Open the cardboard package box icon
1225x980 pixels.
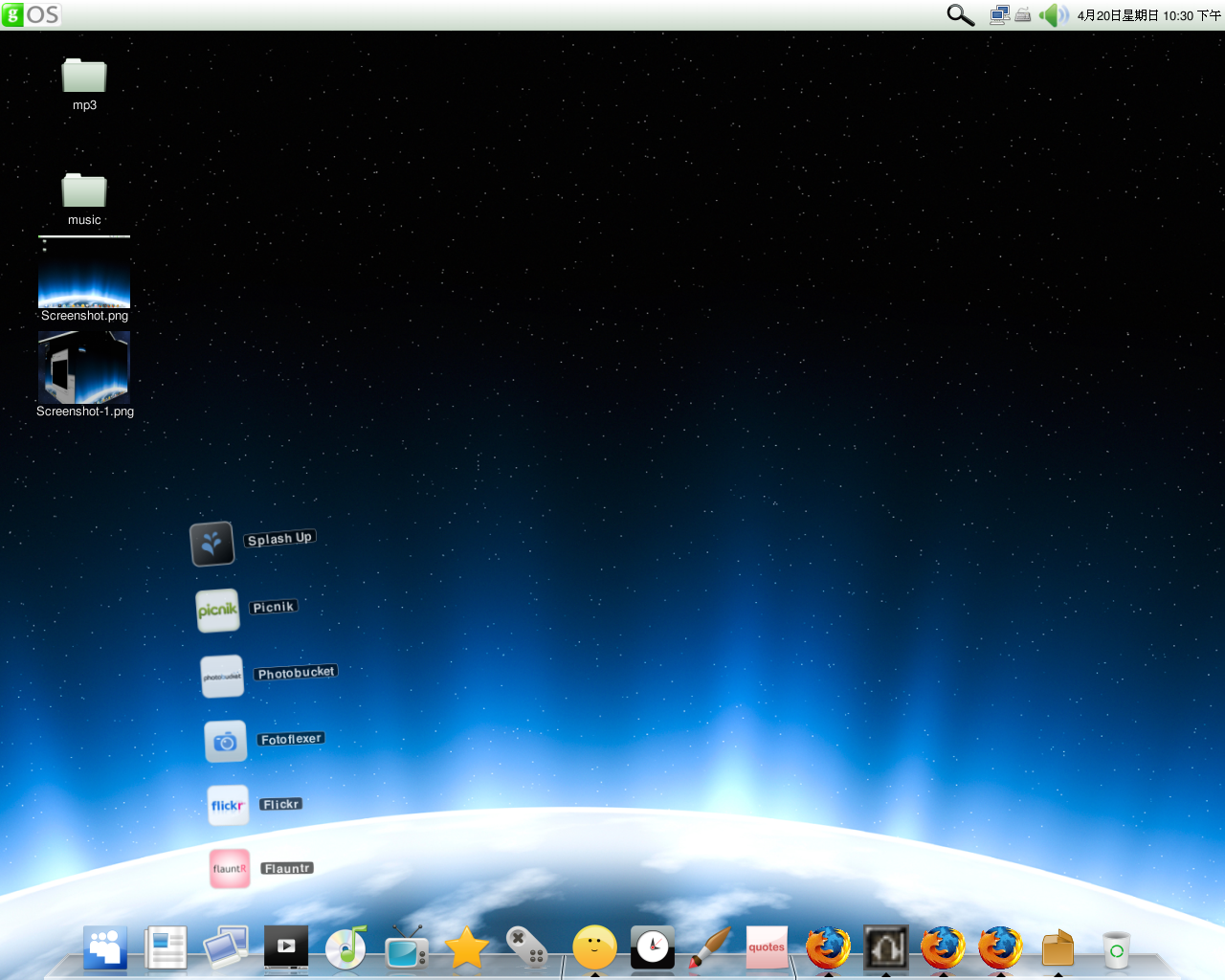click(1058, 948)
